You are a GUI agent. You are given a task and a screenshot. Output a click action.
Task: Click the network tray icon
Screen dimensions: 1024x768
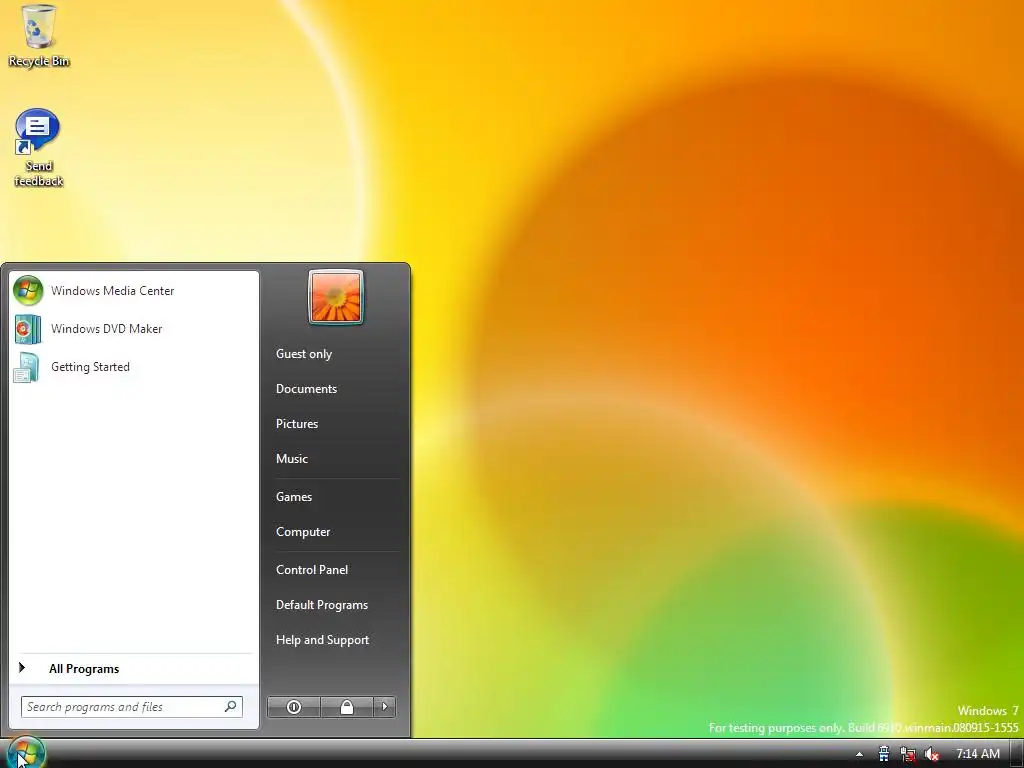908,754
